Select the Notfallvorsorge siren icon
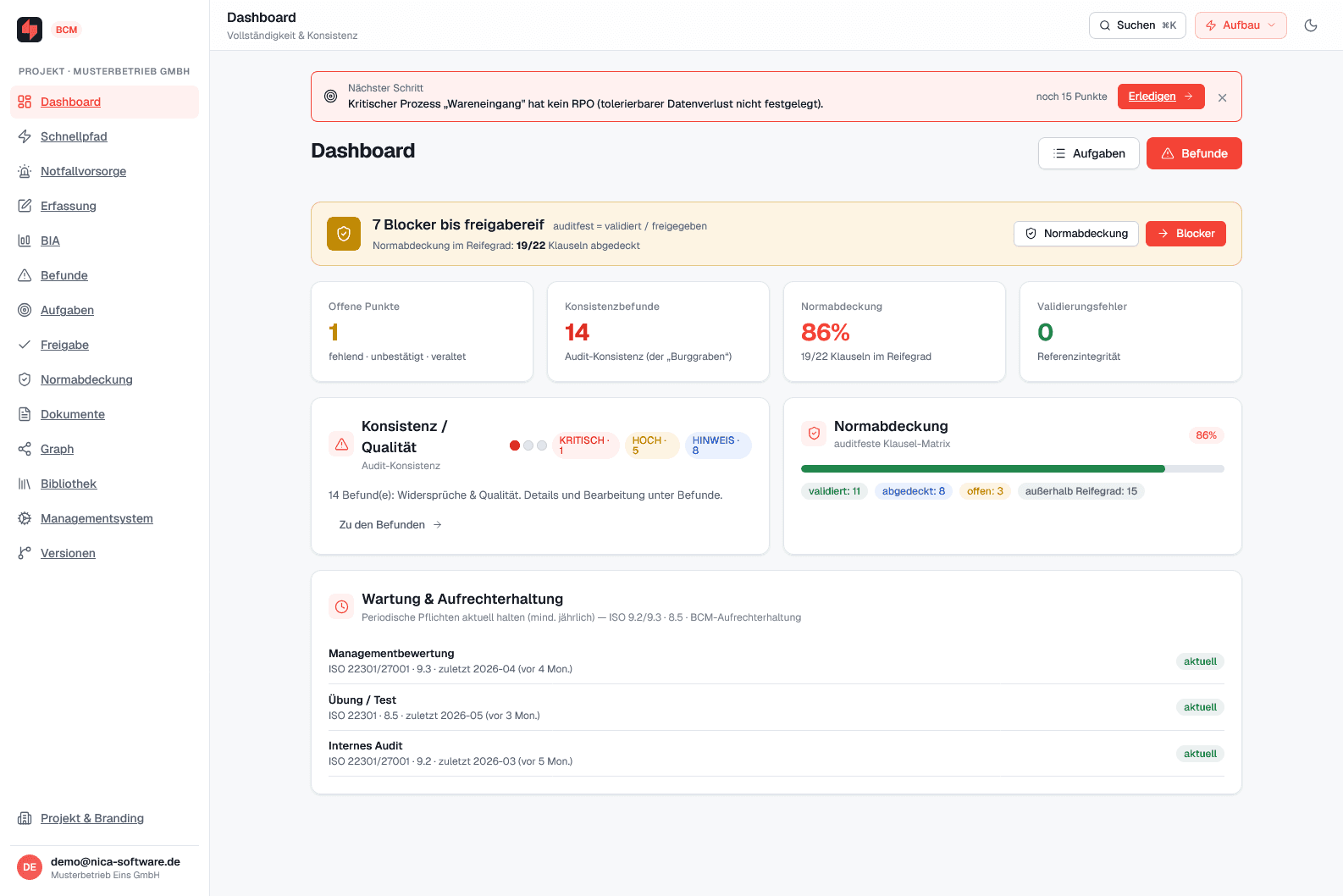 coord(25,171)
